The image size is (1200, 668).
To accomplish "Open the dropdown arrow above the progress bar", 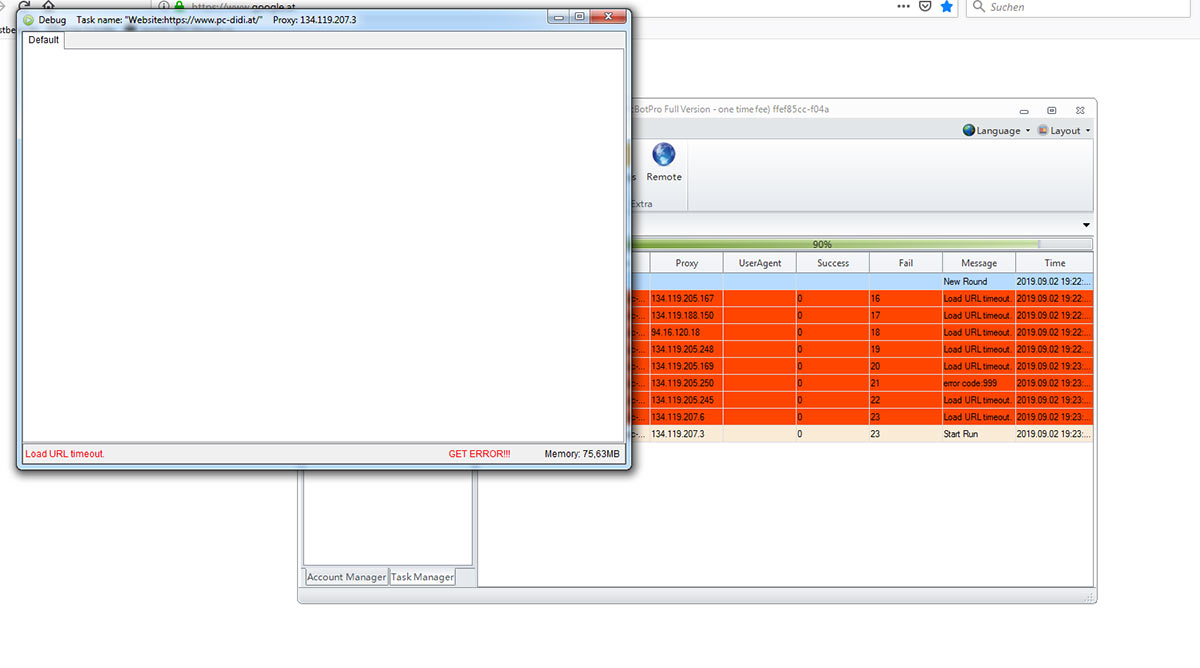I will click(x=1086, y=225).
